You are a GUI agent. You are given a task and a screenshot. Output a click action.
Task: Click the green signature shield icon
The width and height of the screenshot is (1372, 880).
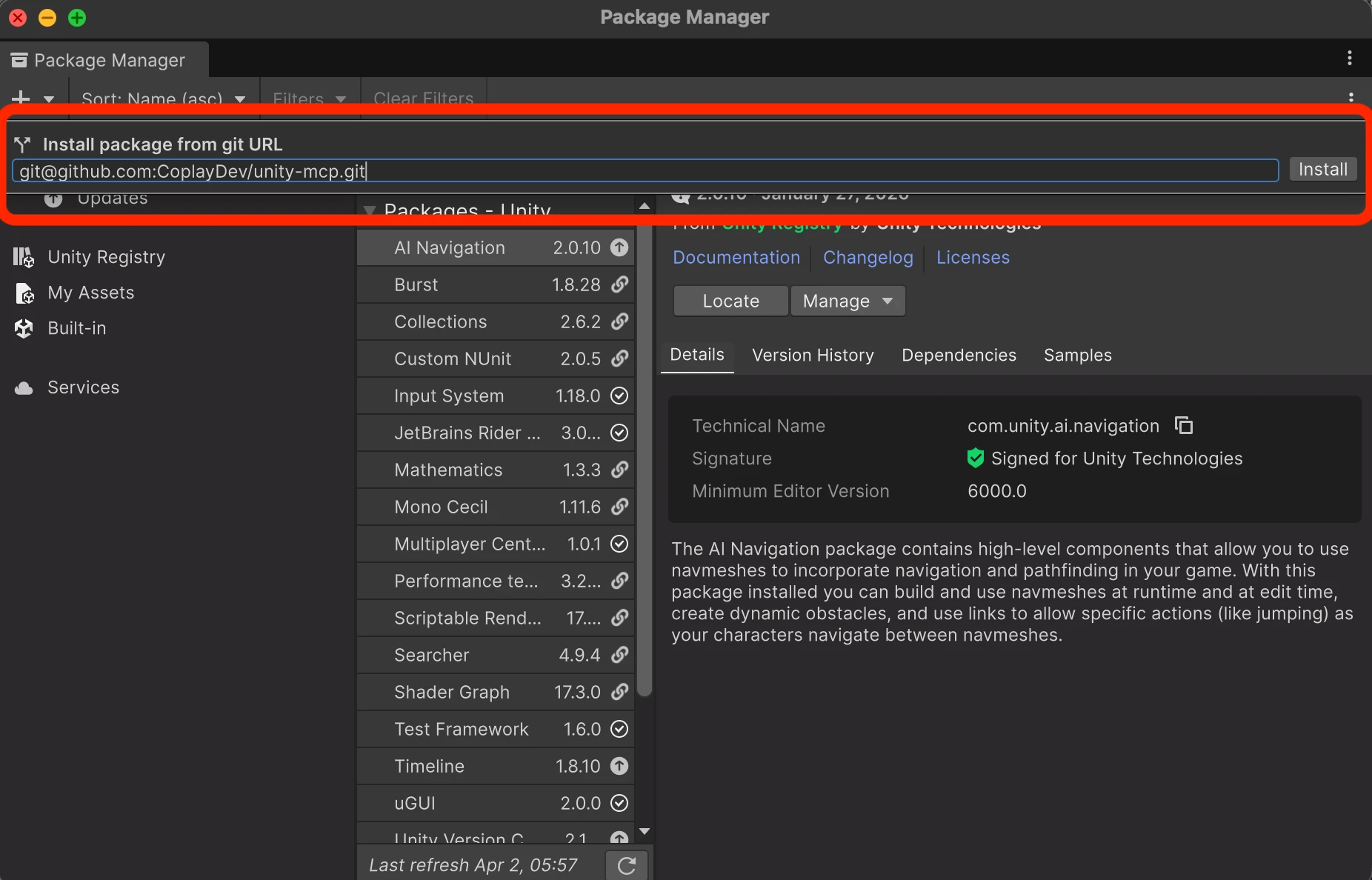pos(976,458)
